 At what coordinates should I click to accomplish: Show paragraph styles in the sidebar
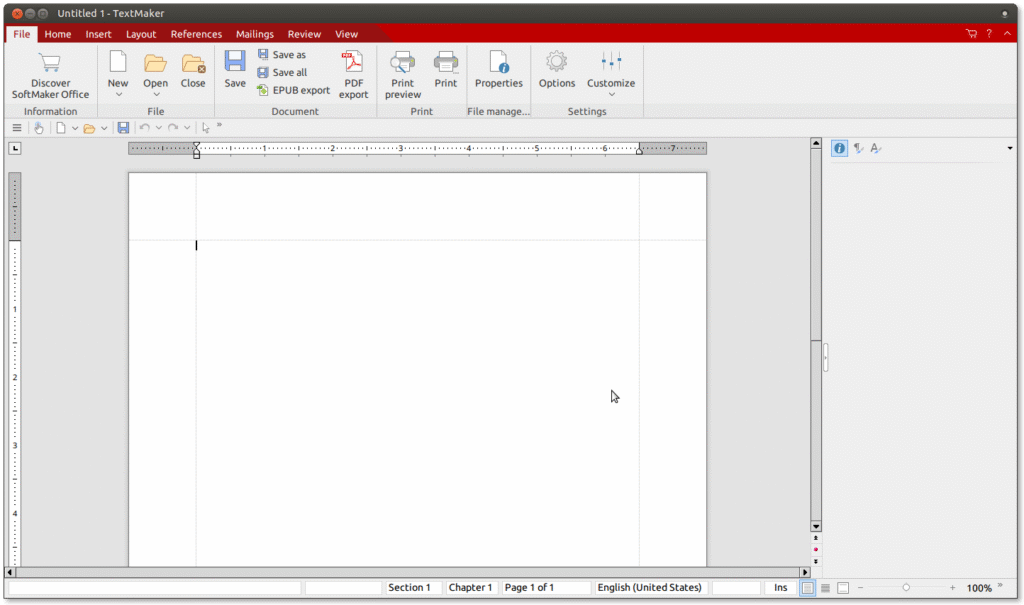pos(858,148)
